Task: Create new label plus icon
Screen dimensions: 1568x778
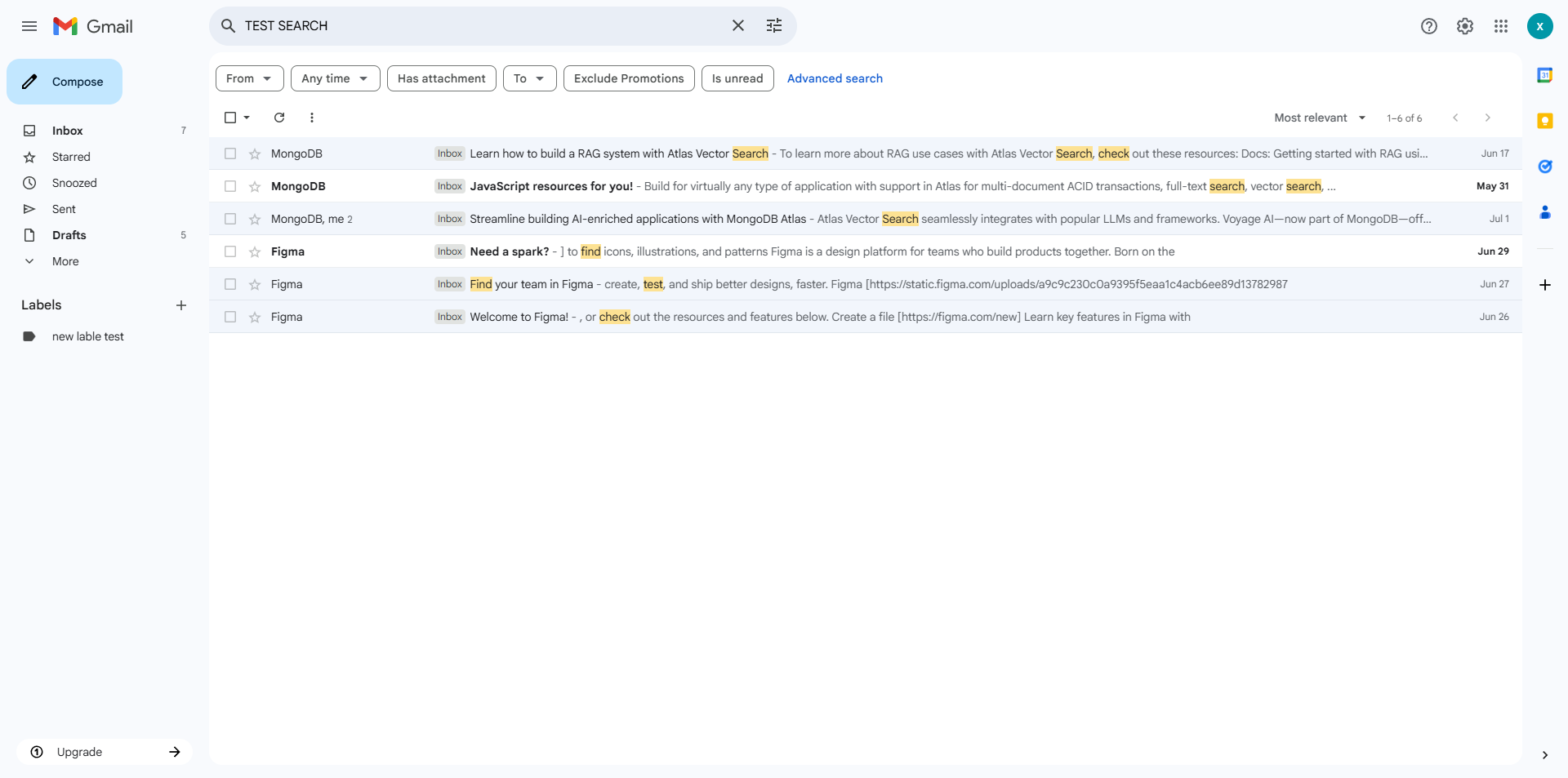Action: 181,305
